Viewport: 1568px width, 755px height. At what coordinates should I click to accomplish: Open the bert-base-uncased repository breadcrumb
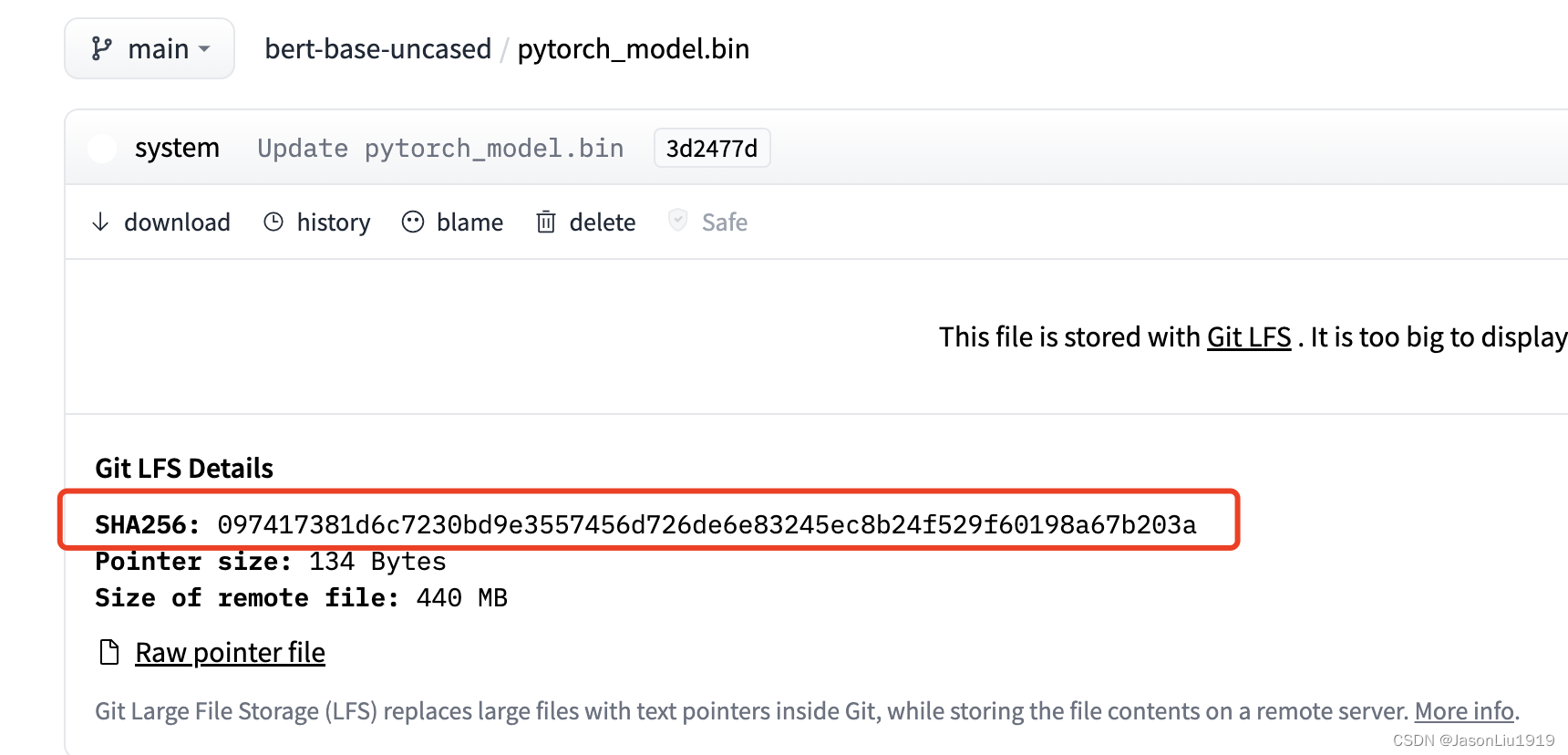377,48
